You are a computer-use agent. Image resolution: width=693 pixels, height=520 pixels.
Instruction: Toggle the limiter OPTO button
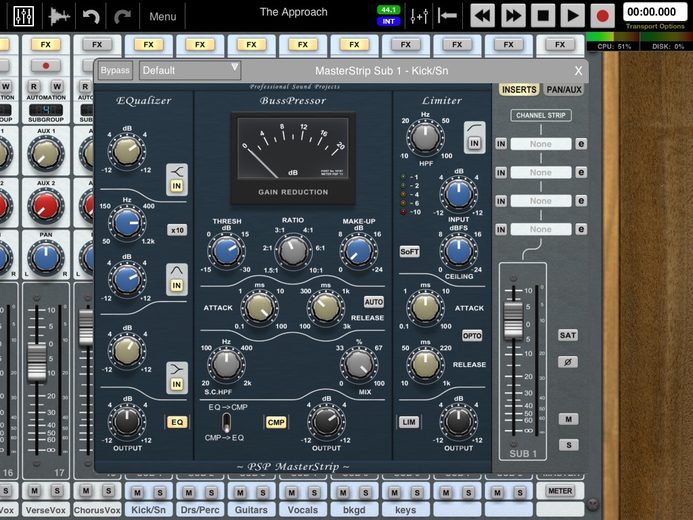tap(472, 336)
